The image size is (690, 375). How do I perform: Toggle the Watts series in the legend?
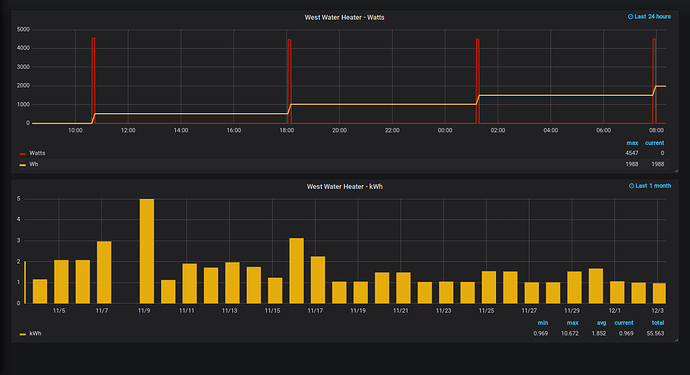37,153
